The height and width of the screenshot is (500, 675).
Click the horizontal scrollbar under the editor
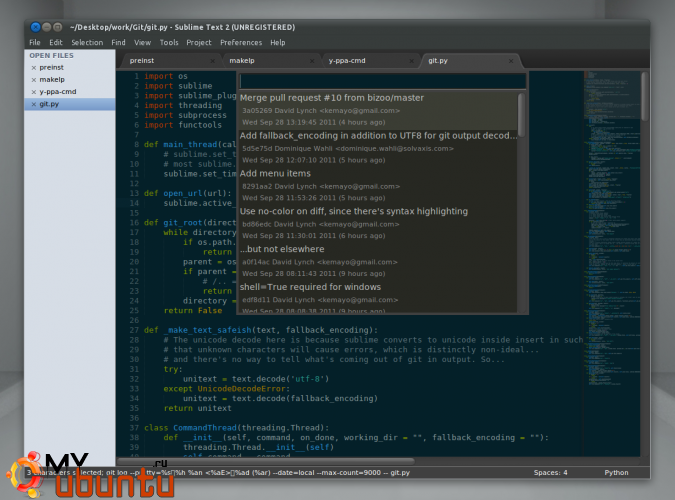[266, 461]
